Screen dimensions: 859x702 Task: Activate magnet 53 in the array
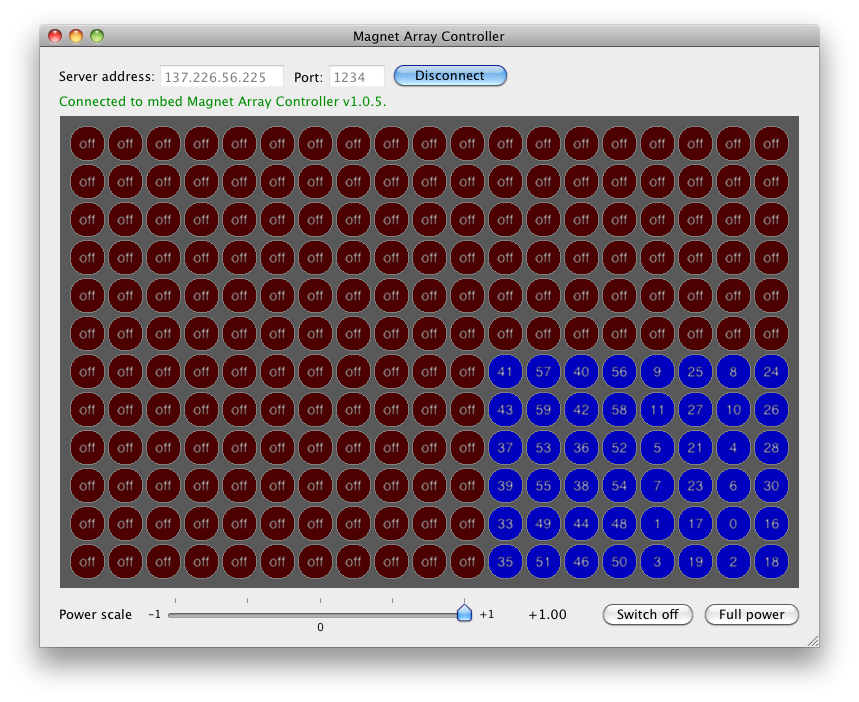tap(543, 448)
